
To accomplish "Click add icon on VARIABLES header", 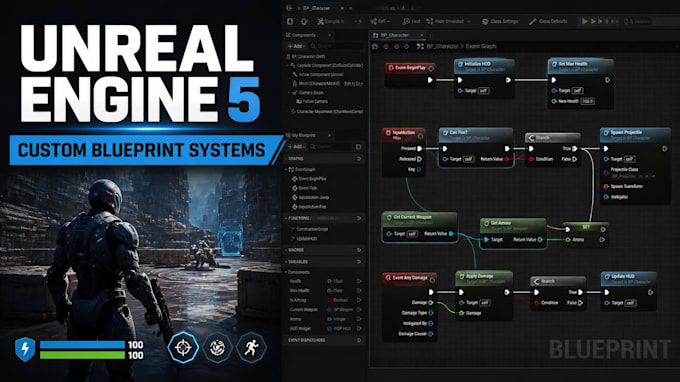I will [359, 262].
